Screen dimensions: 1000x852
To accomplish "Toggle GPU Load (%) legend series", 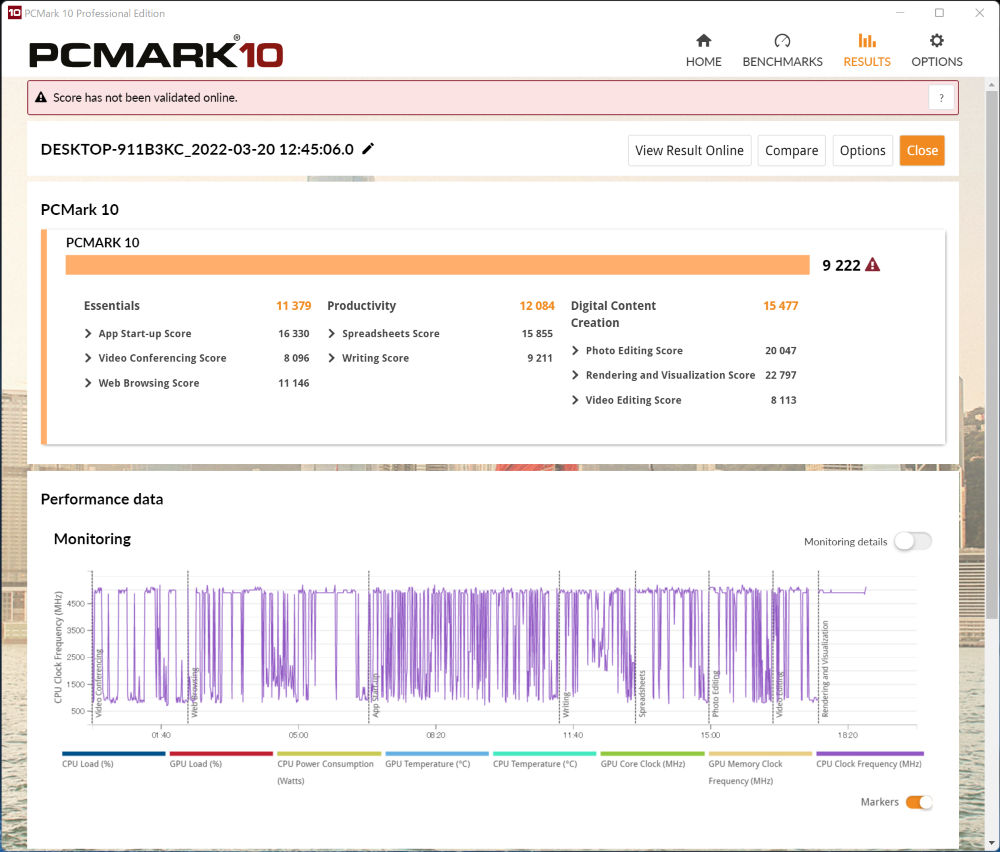I will (221, 759).
